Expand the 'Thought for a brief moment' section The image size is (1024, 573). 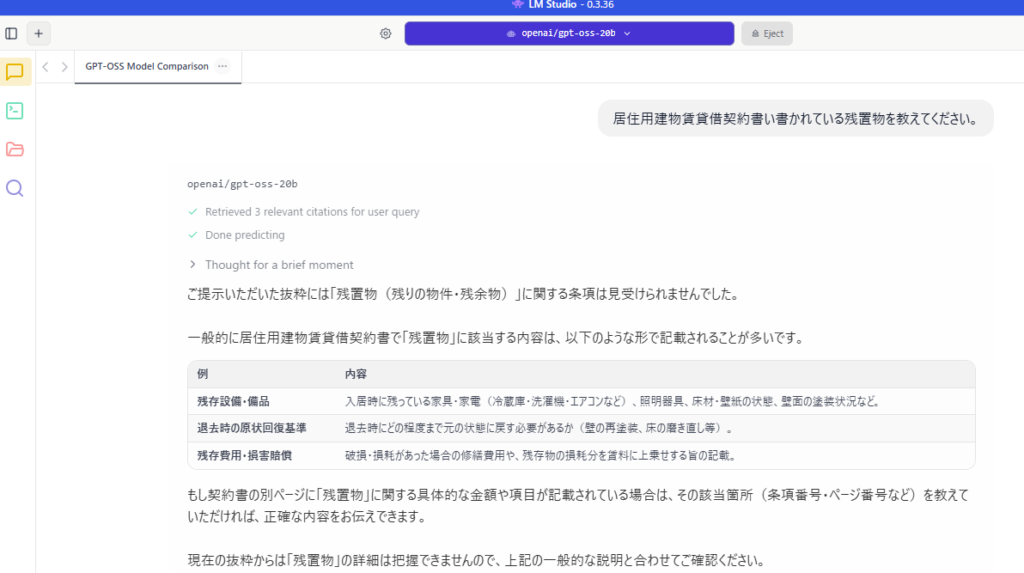pyautogui.click(x=270, y=265)
